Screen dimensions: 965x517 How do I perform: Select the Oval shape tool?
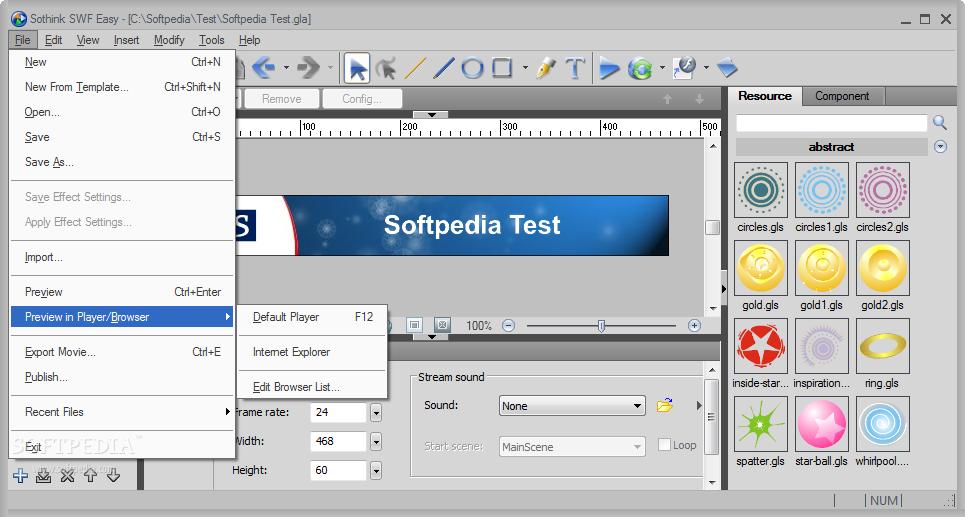pyautogui.click(x=472, y=68)
